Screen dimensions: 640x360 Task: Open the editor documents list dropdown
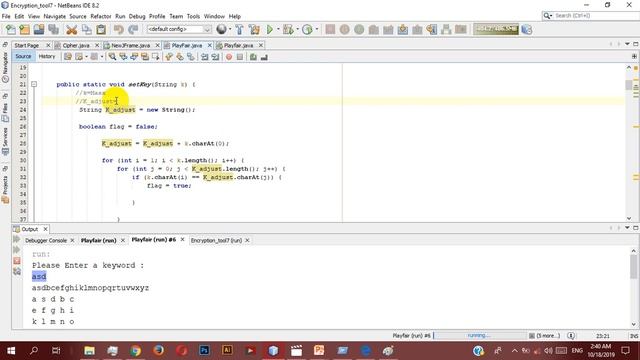pyautogui.click(x=627, y=44)
